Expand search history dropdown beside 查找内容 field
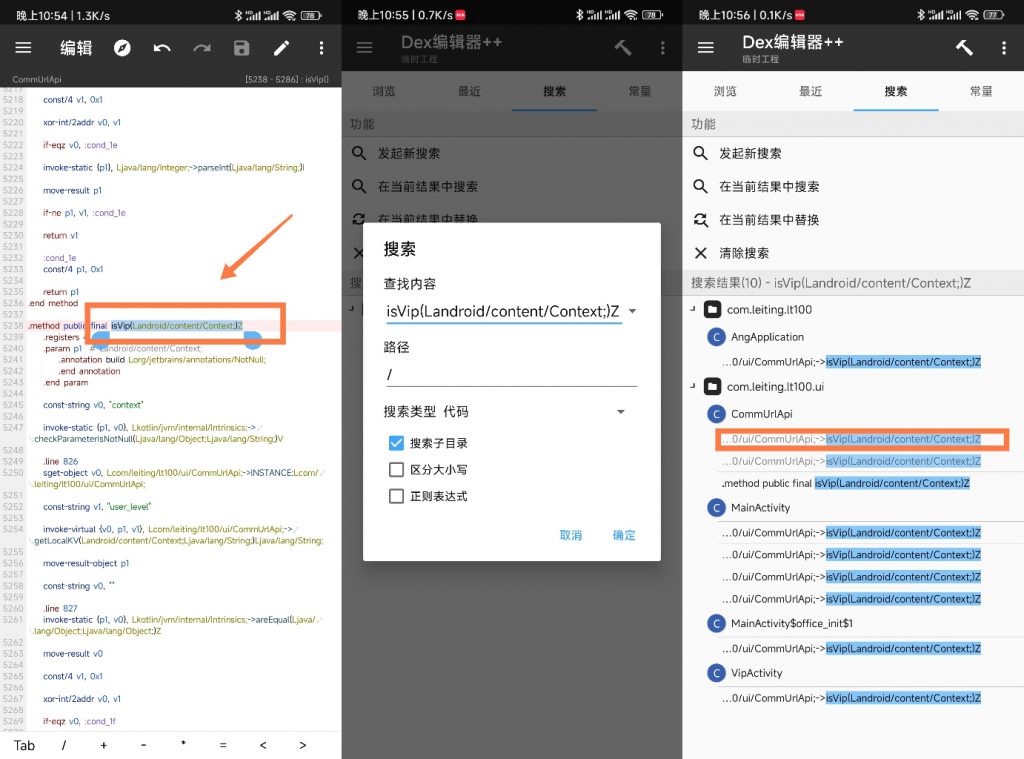This screenshot has width=1024, height=759. (632, 312)
